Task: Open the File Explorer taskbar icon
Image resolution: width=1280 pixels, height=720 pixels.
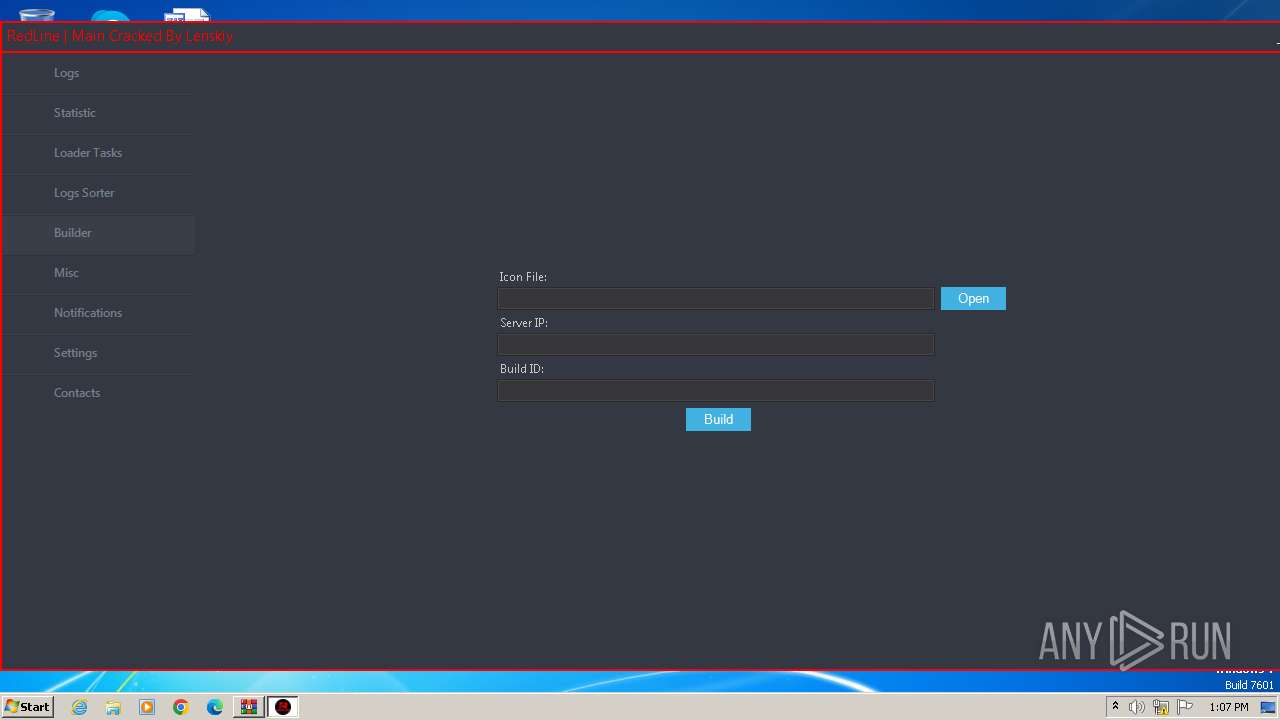Action: click(113, 707)
